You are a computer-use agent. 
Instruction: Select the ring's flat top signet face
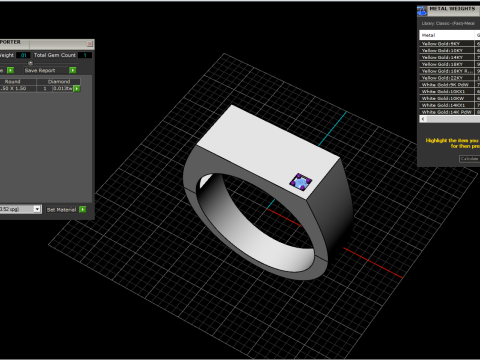[x=268, y=152]
